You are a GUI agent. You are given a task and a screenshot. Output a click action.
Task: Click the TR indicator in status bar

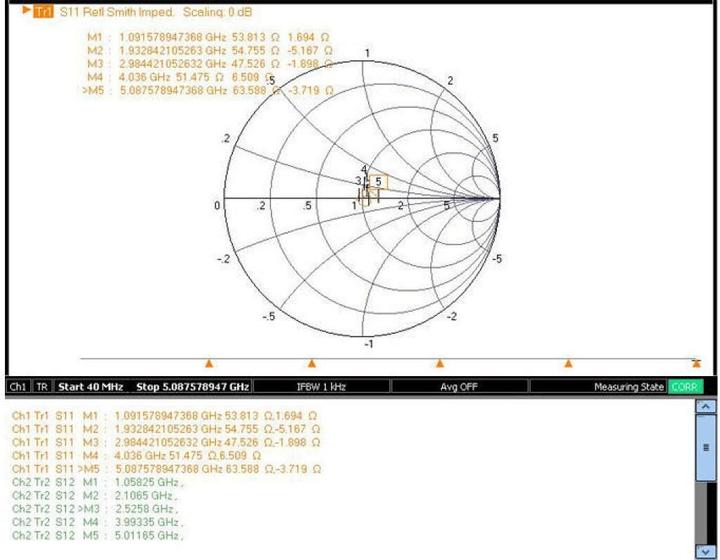pyautogui.click(x=43, y=386)
